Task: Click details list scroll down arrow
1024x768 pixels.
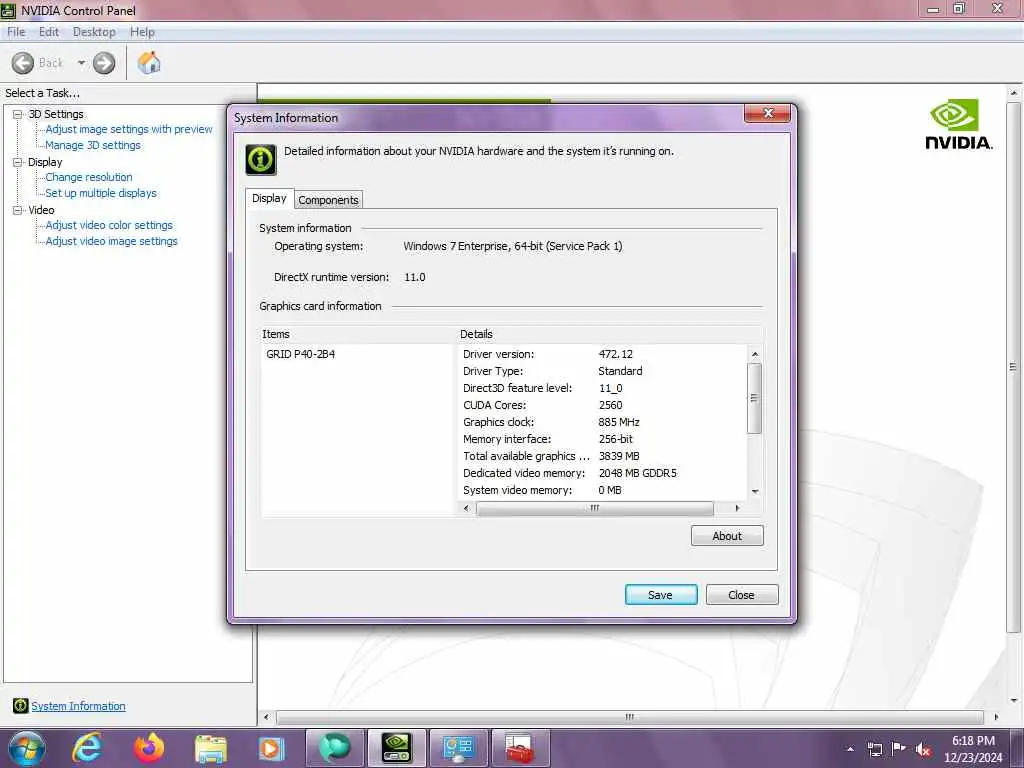Action: [x=755, y=491]
